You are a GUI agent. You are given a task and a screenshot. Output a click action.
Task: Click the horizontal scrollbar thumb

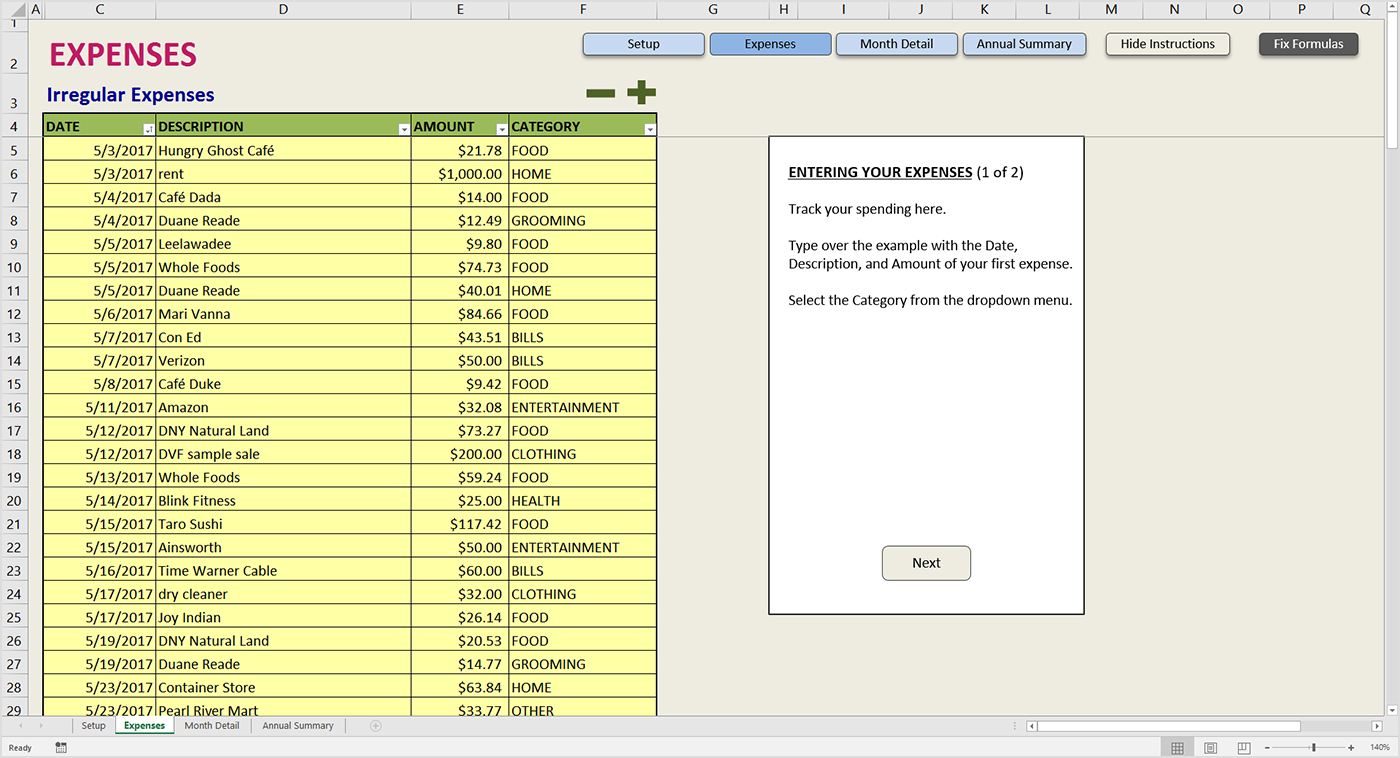(1168, 726)
